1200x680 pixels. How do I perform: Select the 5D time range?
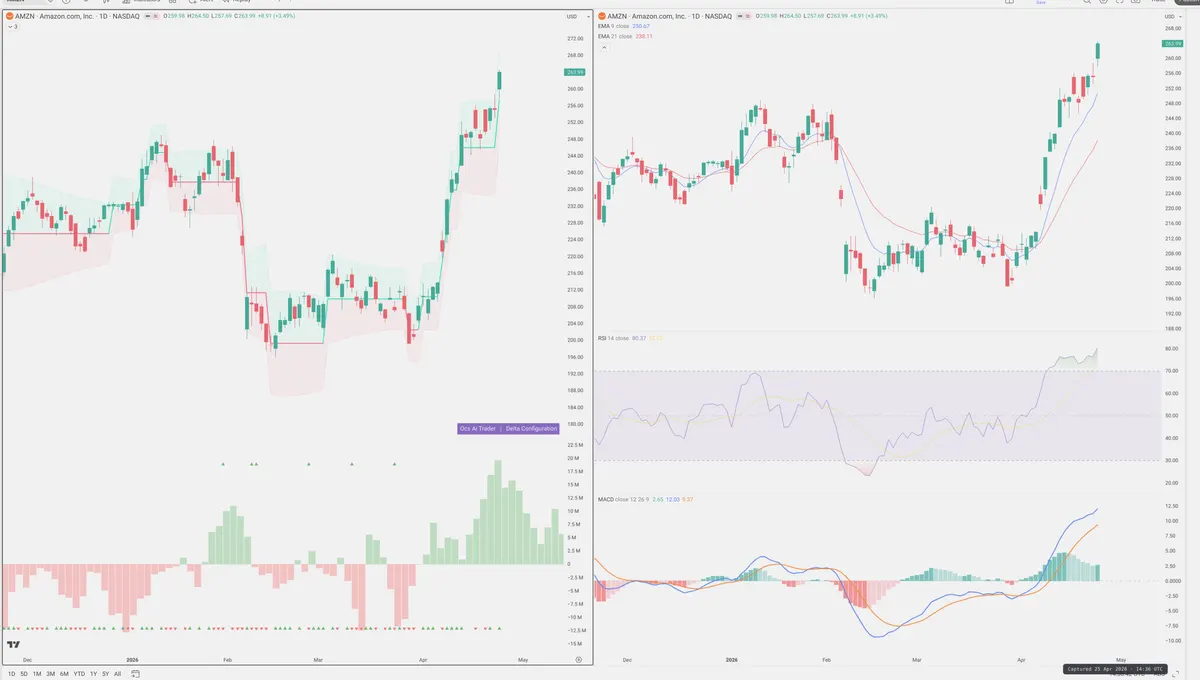coord(25,674)
